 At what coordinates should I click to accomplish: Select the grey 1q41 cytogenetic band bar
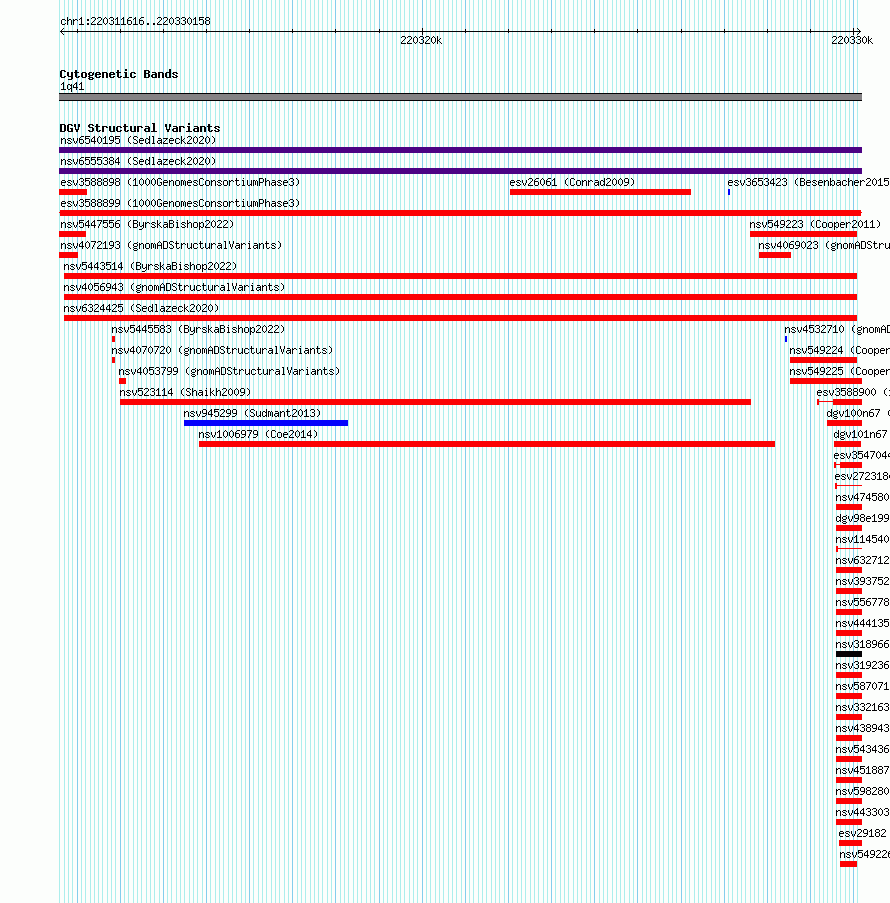460,97
